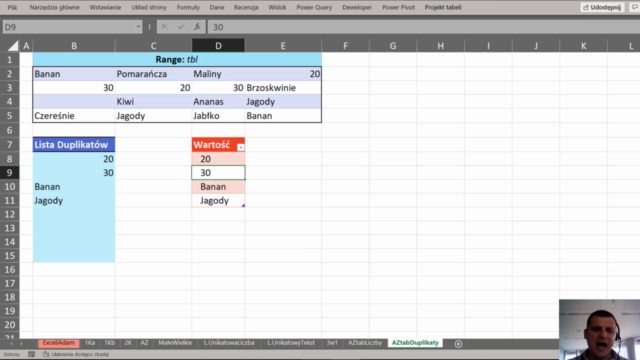Viewport: 640px width, 360px height.
Task: Open the L.UnikatowaLiczba sheet tab
Action: click(229, 343)
